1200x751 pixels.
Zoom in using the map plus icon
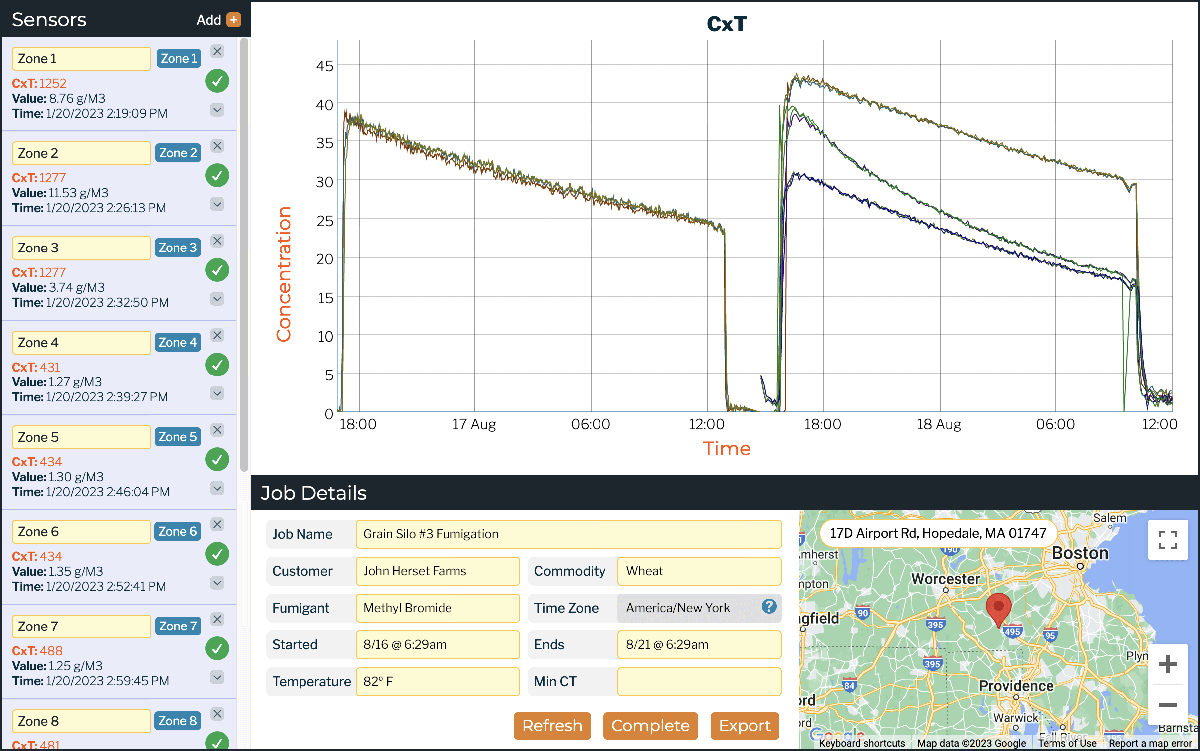(1167, 663)
